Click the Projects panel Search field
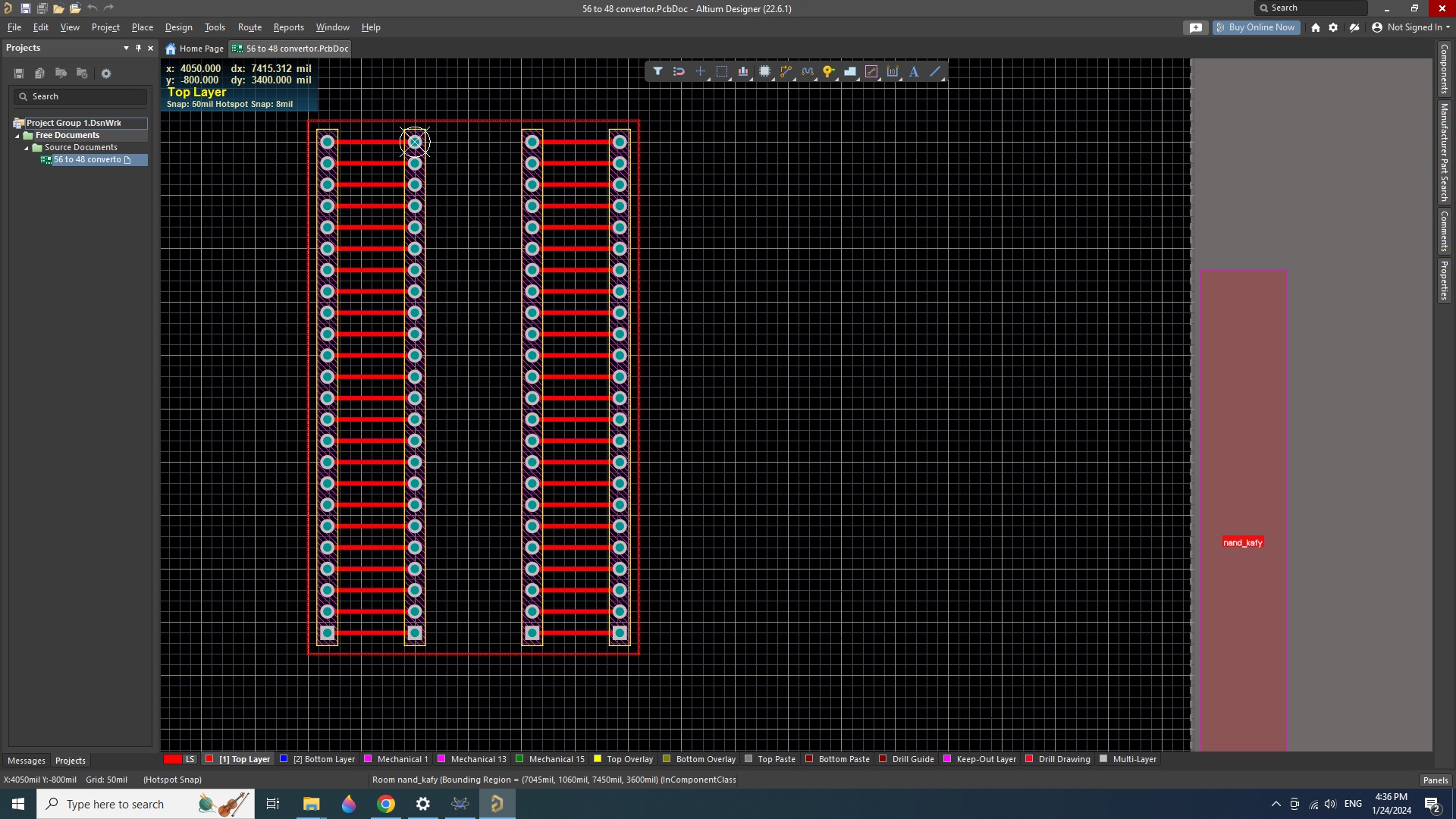The image size is (1456, 819). pyautogui.click(x=80, y=96)
